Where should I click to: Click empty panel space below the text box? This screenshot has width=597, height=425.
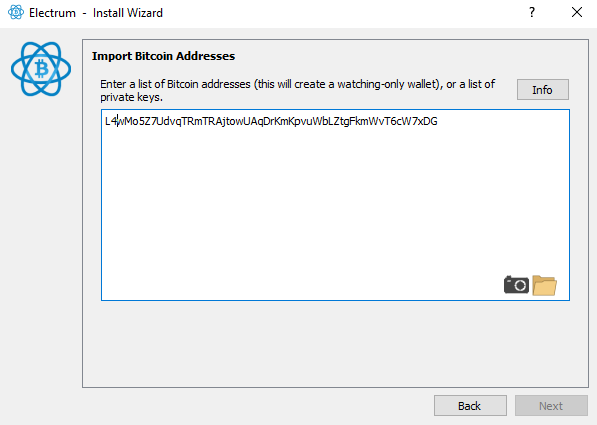pyautogui.click(x=335, y=343)
